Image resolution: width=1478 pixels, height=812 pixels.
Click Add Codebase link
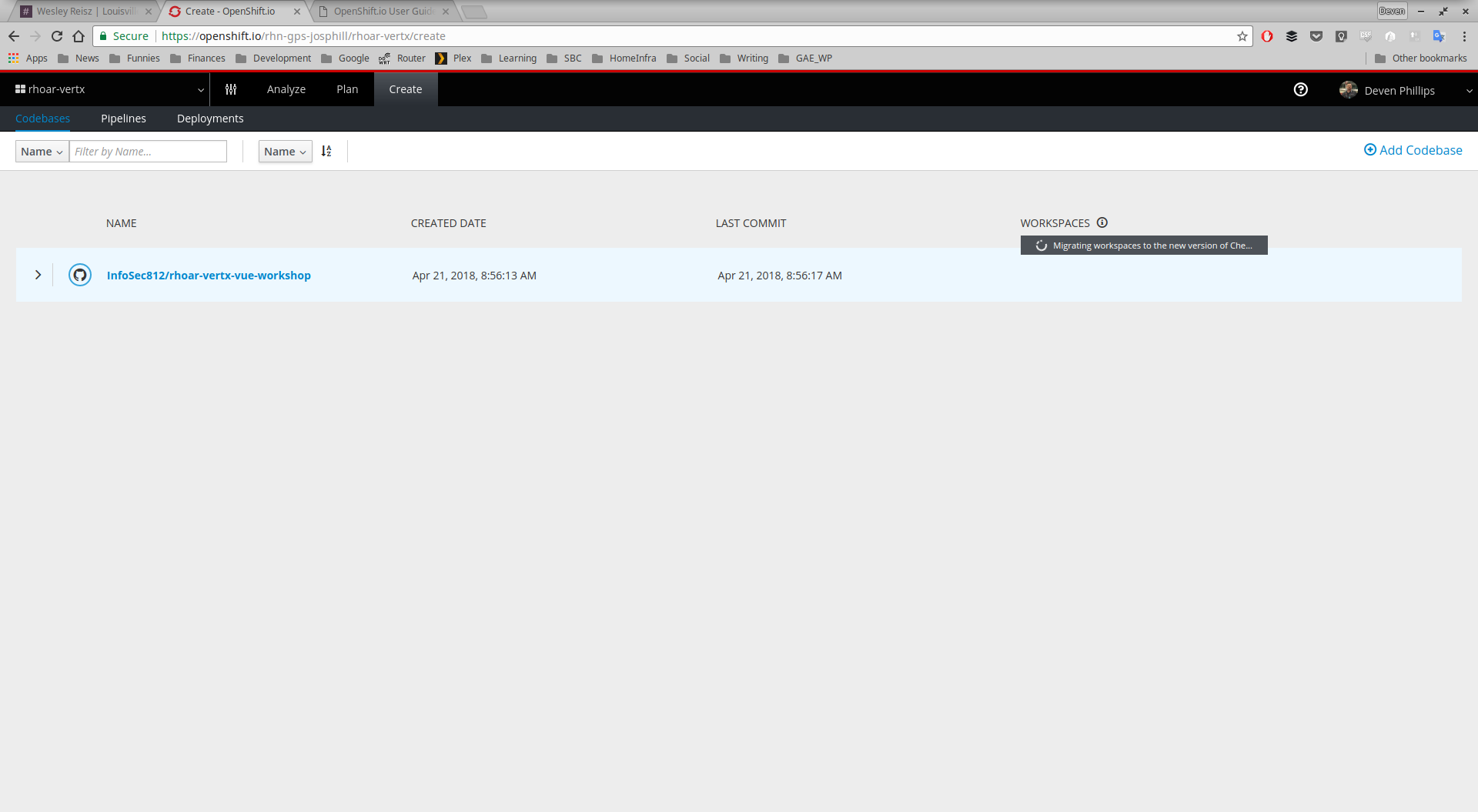tap(1413, 150)
